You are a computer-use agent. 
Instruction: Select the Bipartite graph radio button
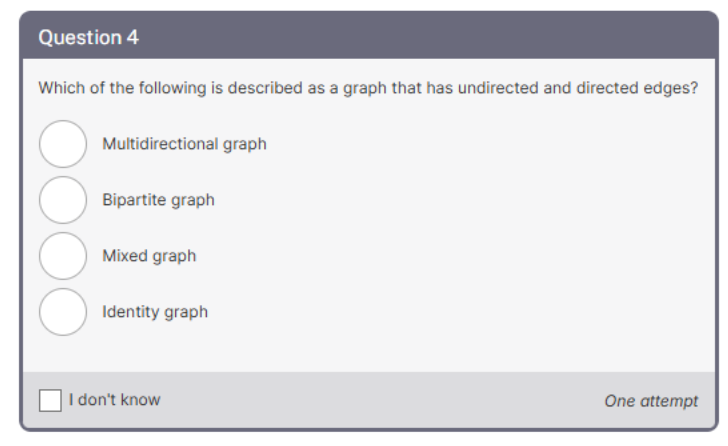(63, 200)
